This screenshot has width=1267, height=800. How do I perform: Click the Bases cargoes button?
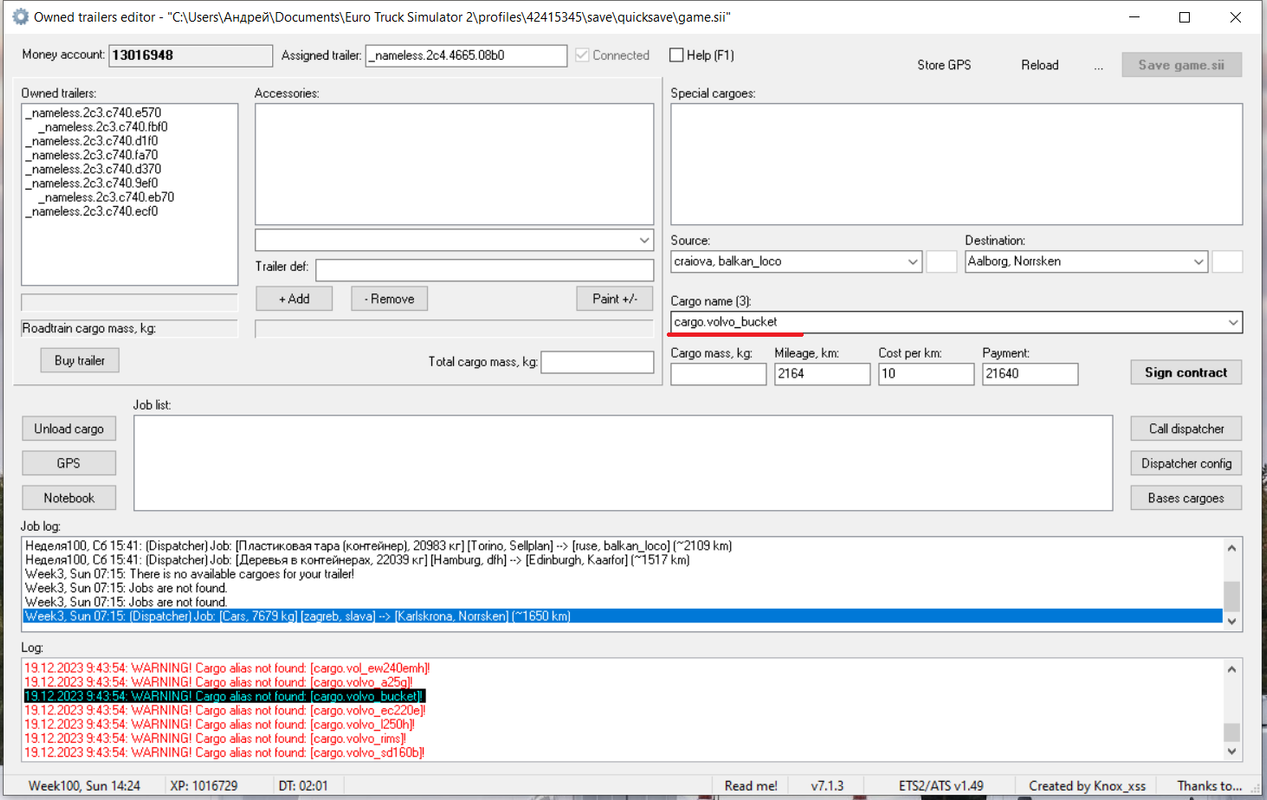pos(1187,498)
